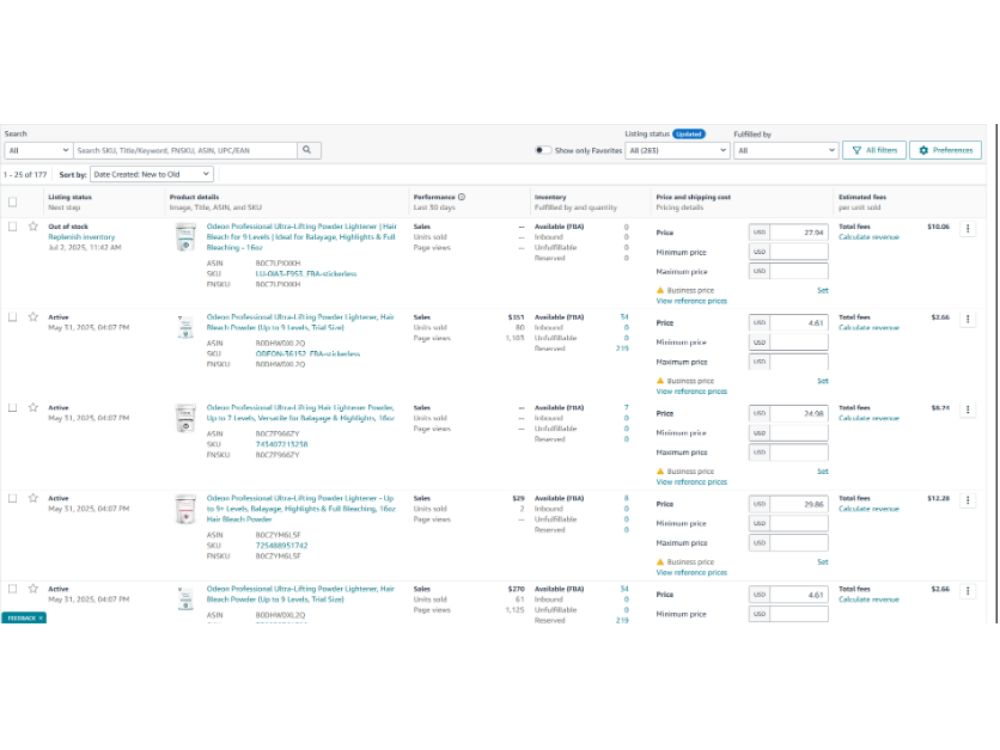Edit the minimum price field of the 27.94 listing
The width and height of the screenshot is (1000, 750).
pyautogui.click(x=799, y=252)
